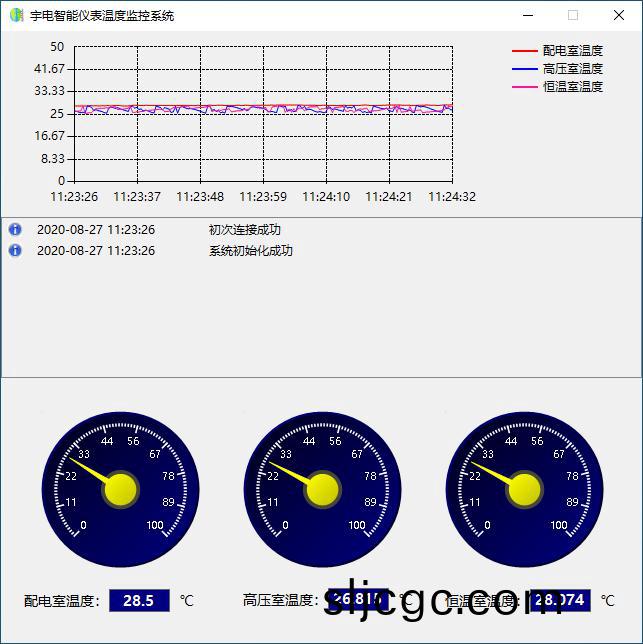This screenshot has height=644, width=643.
Task: Click the info icon of second log entry
Action: tap(15, 250)
